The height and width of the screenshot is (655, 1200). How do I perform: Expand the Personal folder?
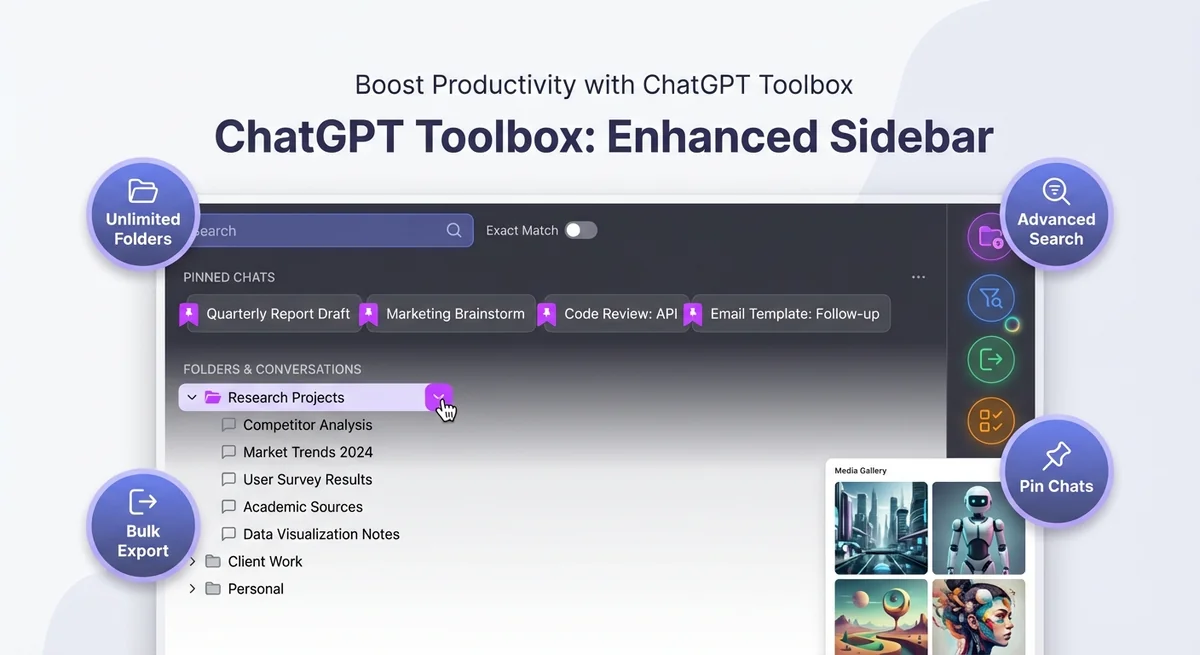coord(192,589)
